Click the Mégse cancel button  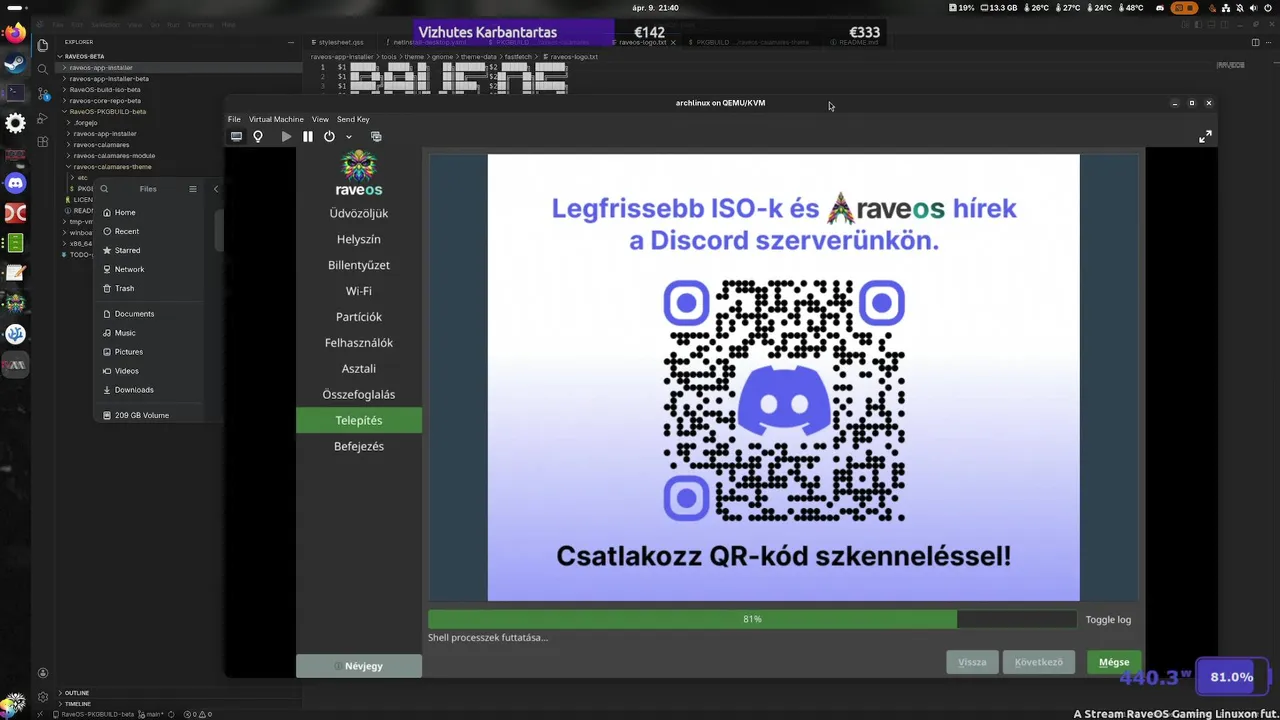[1114, 662]
